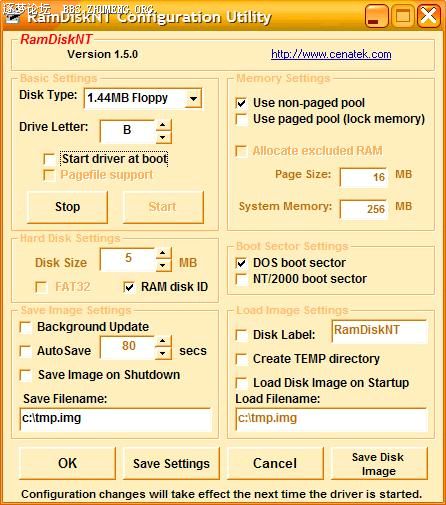Tick the AutoSave checkbox
This screenshot has width=446, height=505.
coord(26,351)
